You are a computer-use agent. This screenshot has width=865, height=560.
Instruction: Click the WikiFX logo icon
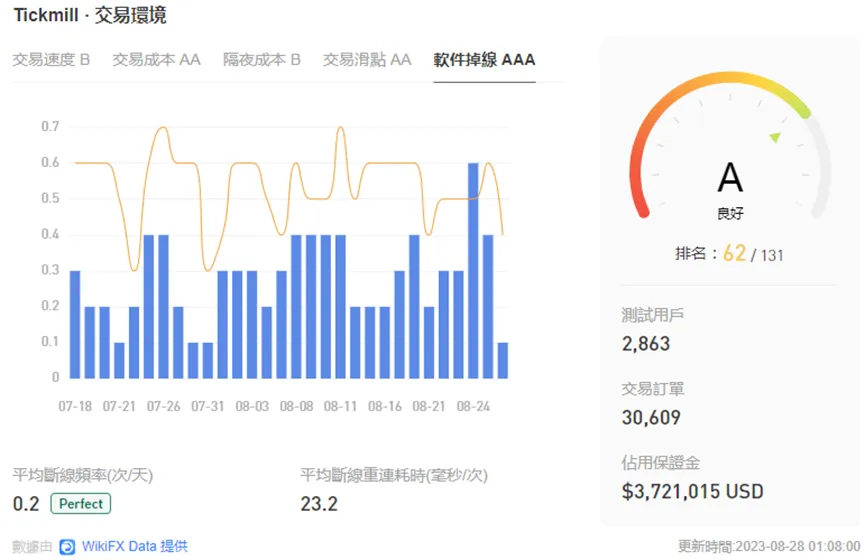(x=67, y=547)
